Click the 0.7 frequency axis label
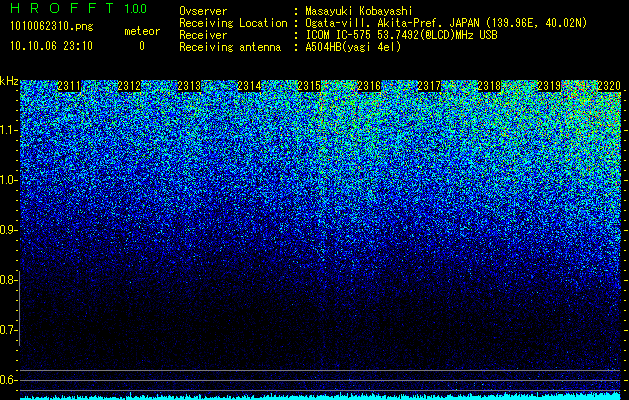Image resolution: width=629 pixels, height=400 pixels. click(x=8, y=330)
